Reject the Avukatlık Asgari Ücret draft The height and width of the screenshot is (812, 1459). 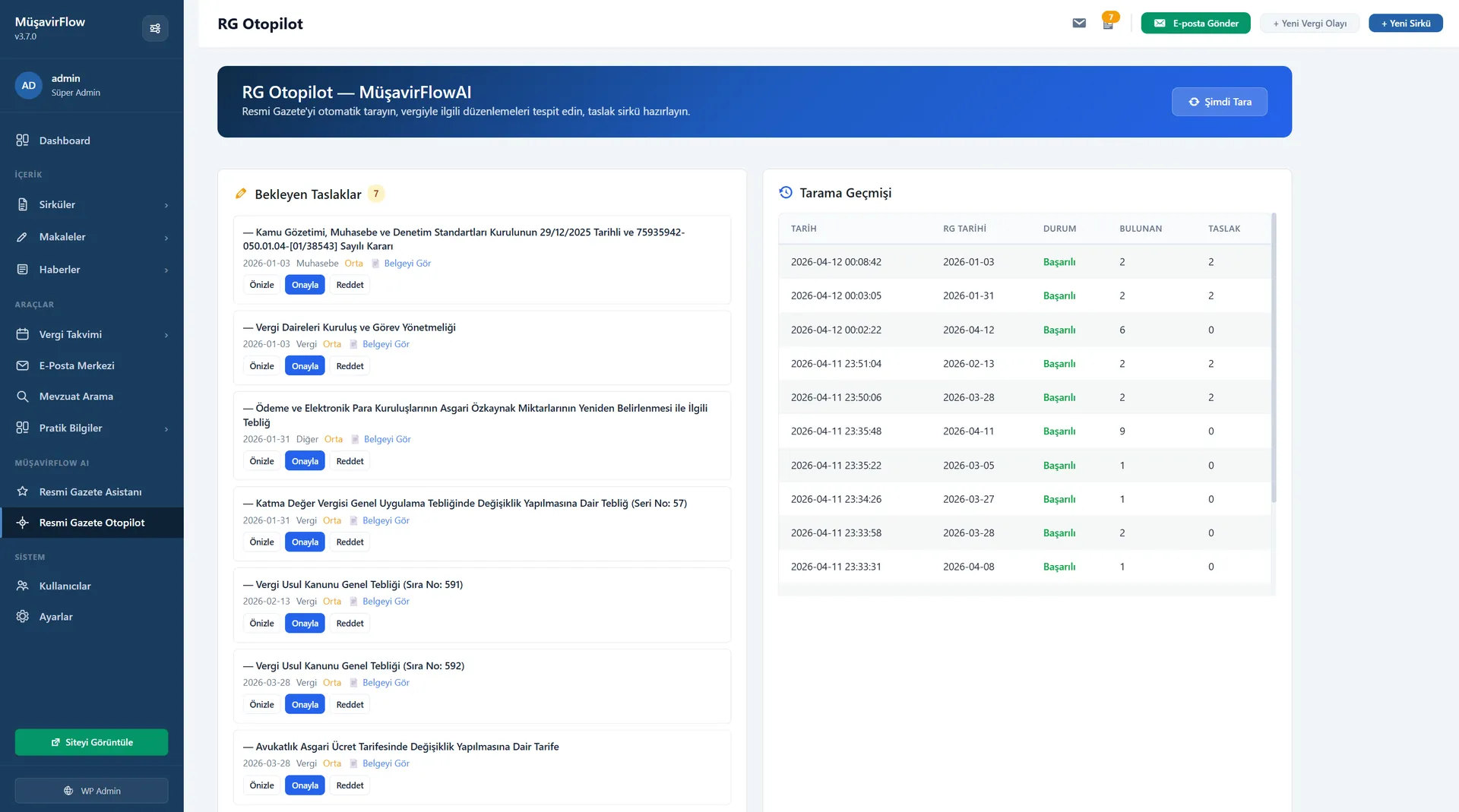(x=350, y=785)
